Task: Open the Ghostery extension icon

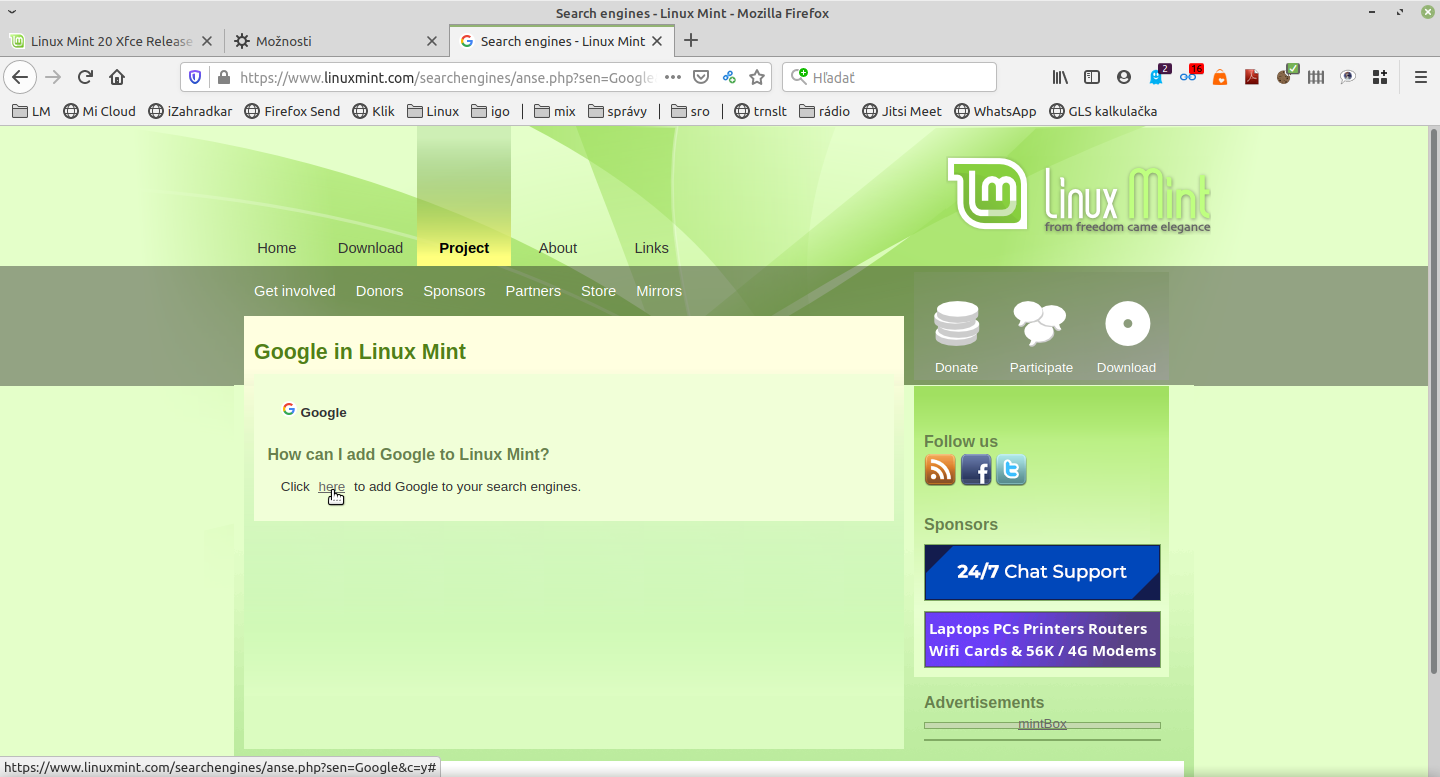Action: pos(1156,77)
